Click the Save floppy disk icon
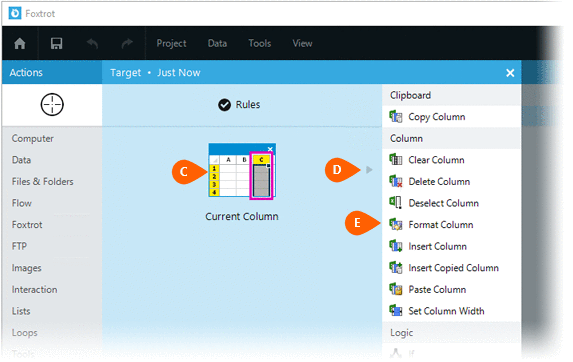The image size is (573, 362). [x=56, y=43]
